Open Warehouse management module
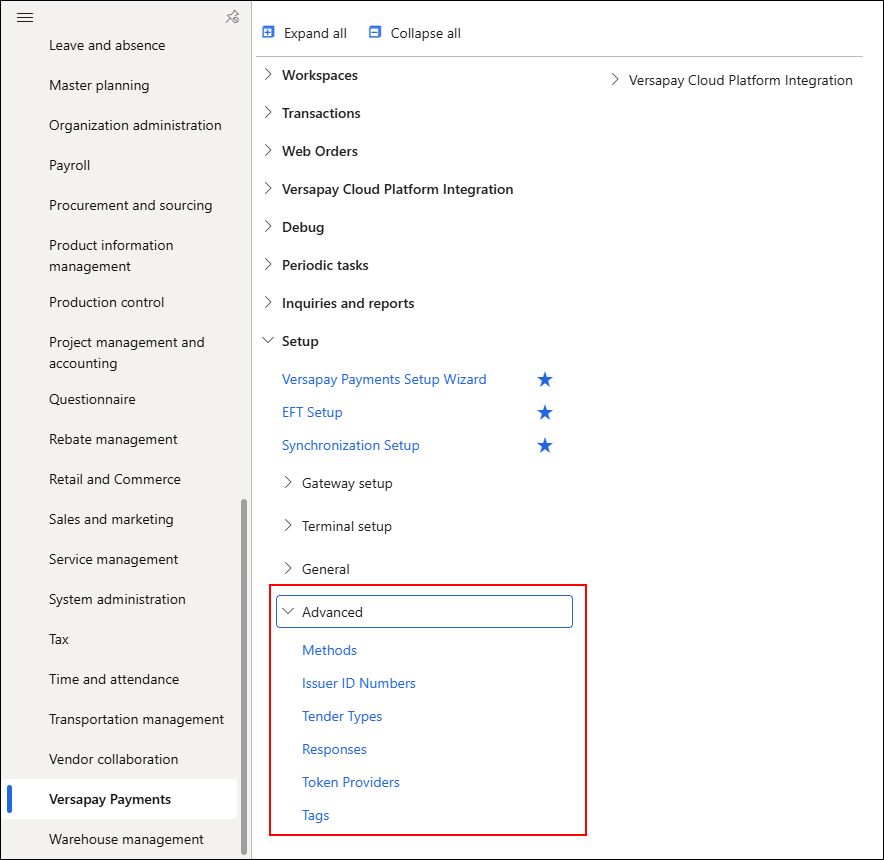The height and width of the screenshot is (860, 884). [x=126, y=840]
